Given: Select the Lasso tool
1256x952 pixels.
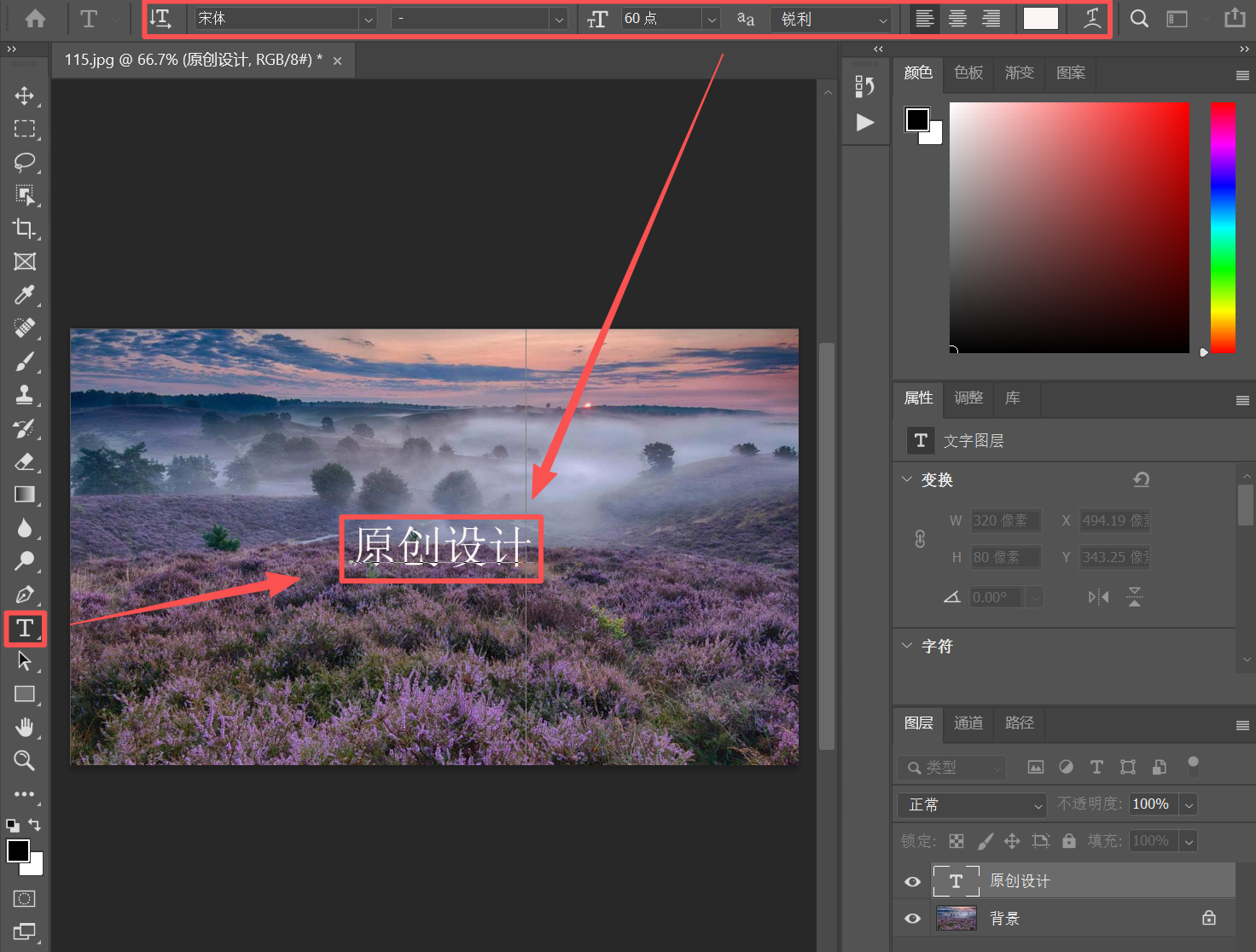Looking at the screenshot, I should [25, 162].
